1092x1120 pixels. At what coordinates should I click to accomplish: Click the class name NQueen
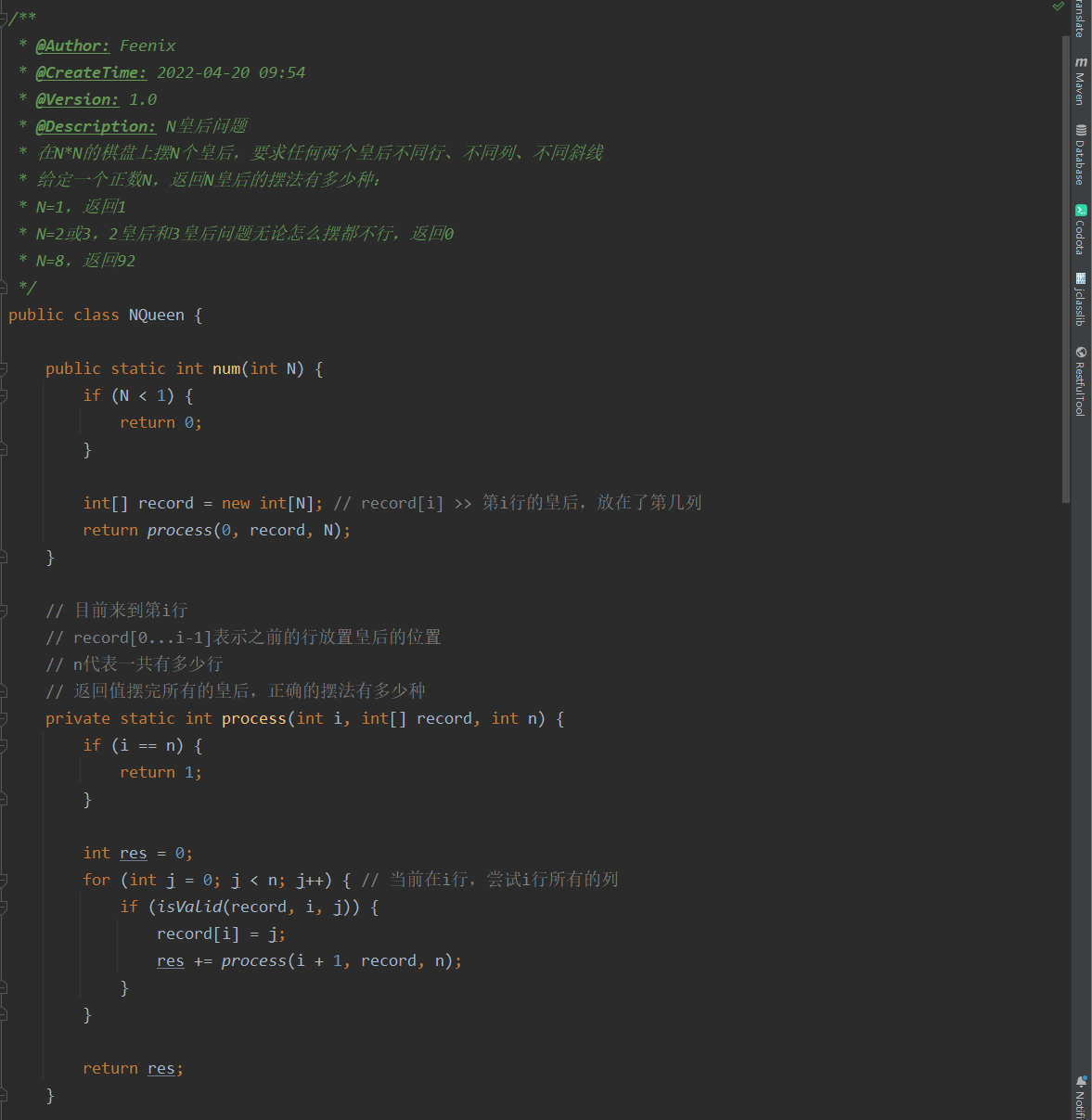[x=156, y=315]
